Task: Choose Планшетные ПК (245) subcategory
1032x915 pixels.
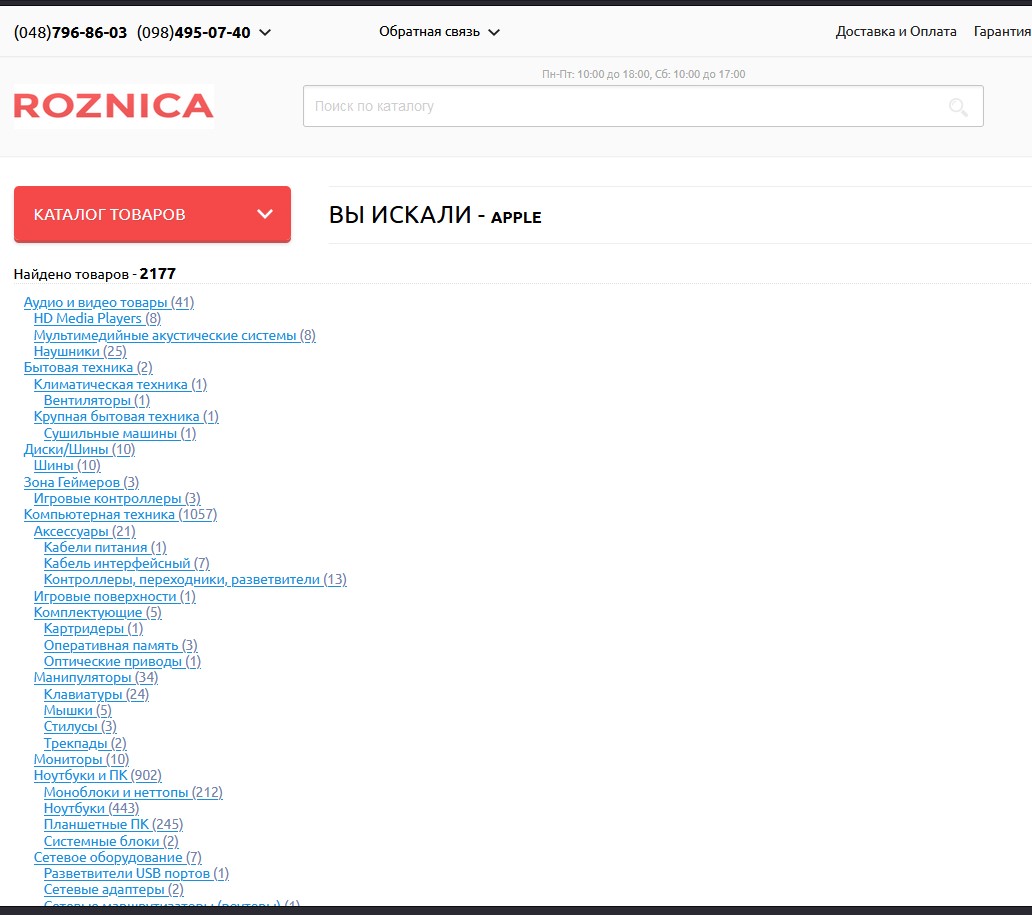Action: [x=113, y=824]
